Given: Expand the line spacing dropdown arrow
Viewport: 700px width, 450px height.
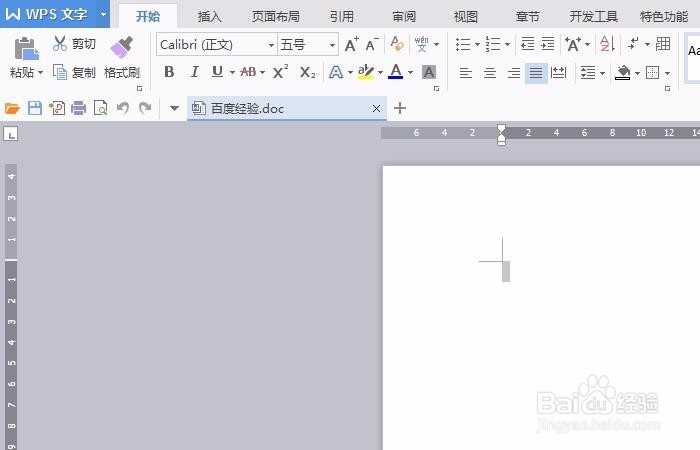Looking at the screenshot, I should (x=602, y=73).
